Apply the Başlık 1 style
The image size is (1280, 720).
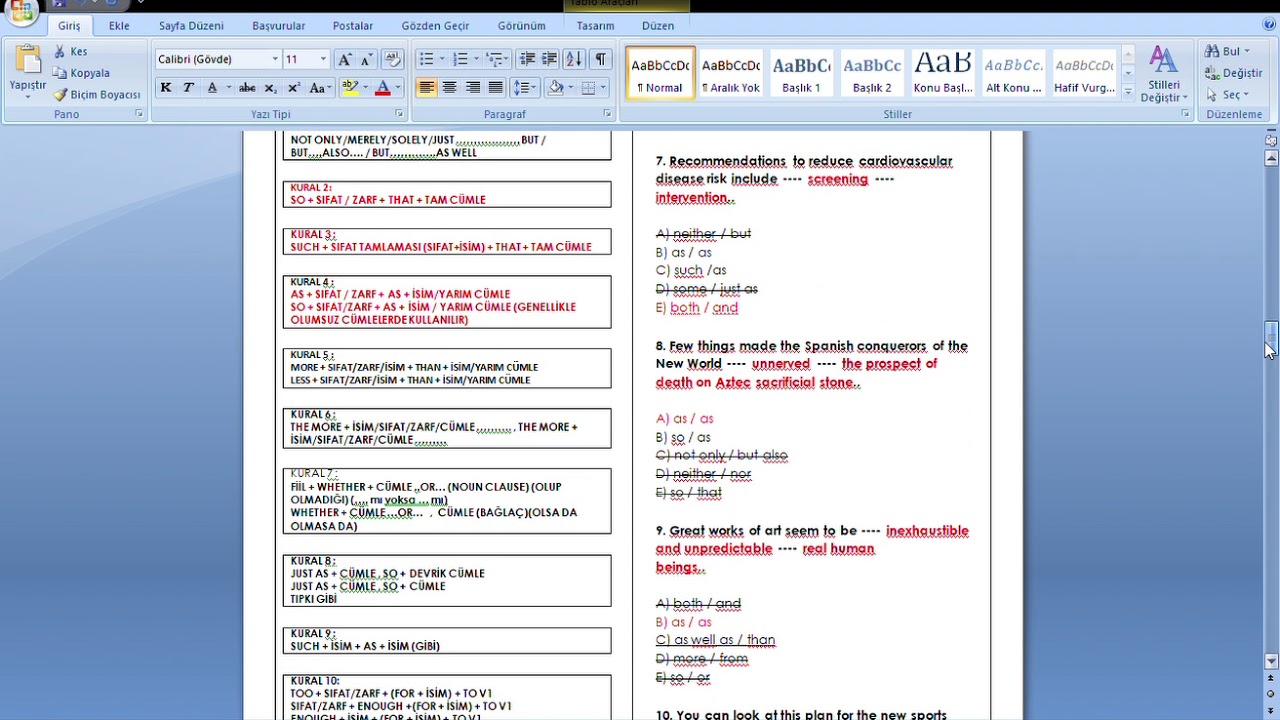(x=801, y=74)
